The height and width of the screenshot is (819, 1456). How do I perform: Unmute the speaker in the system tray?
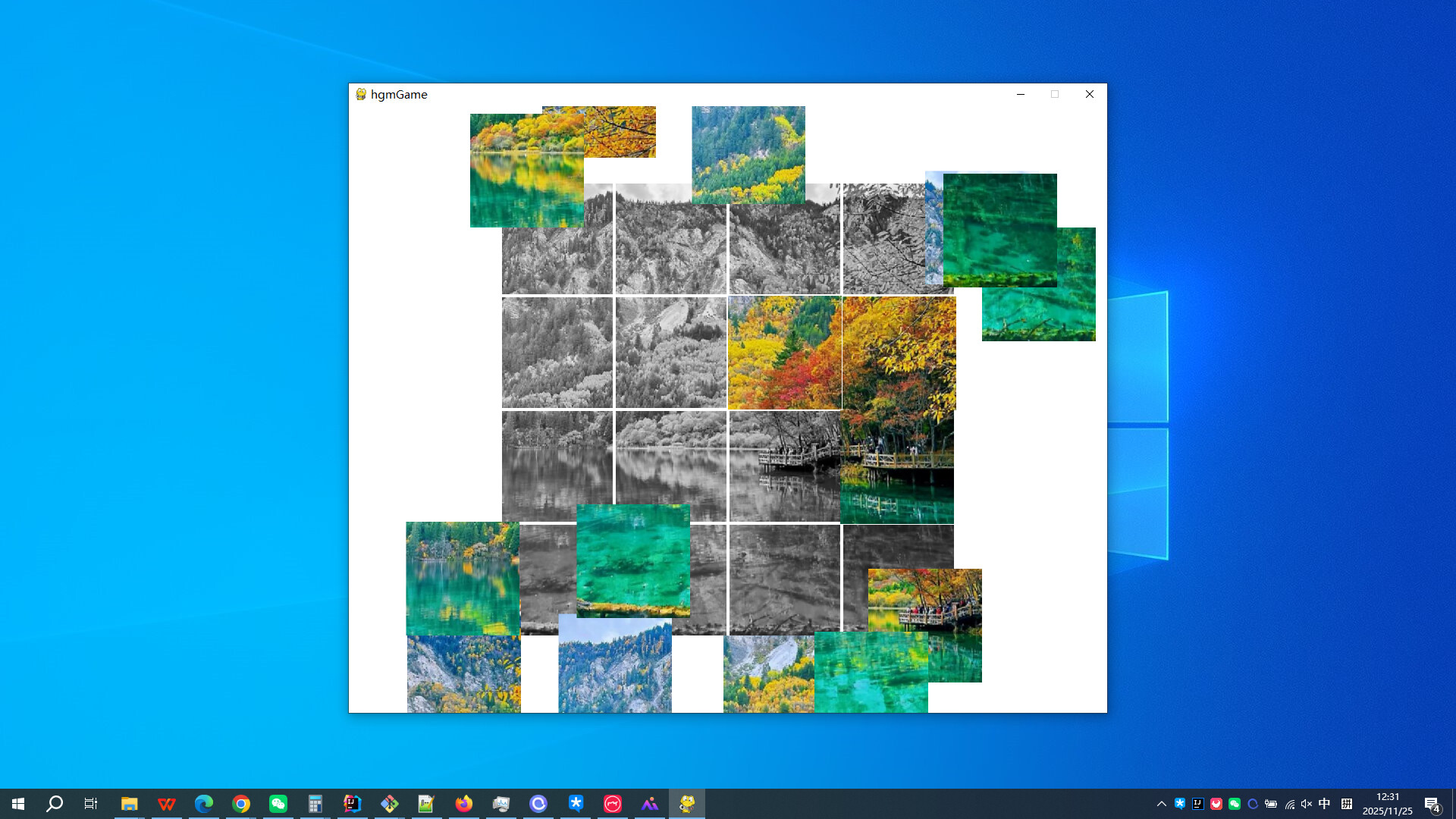click(1306, 803)
